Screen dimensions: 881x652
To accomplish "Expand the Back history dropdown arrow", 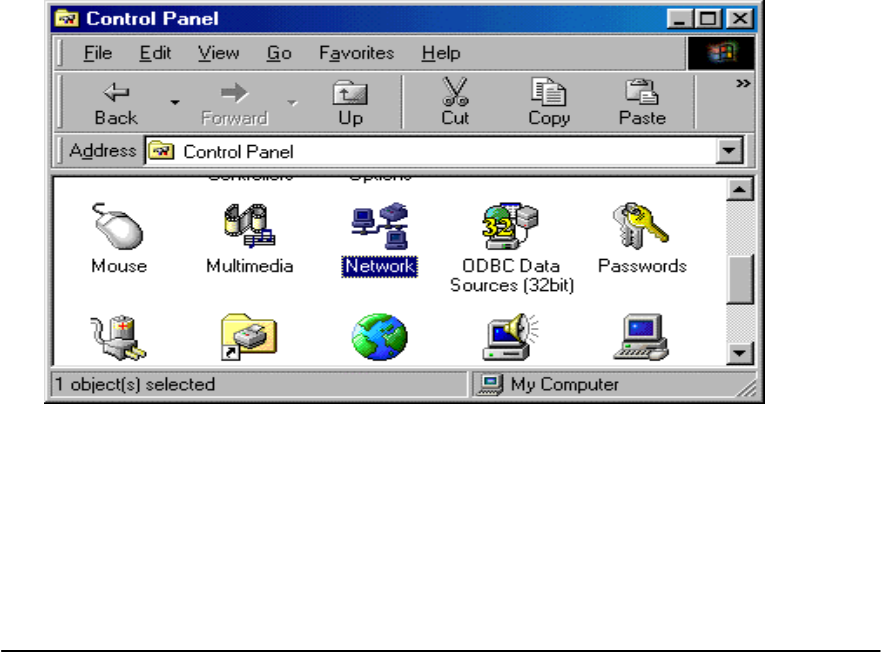I will click(175, 102).
